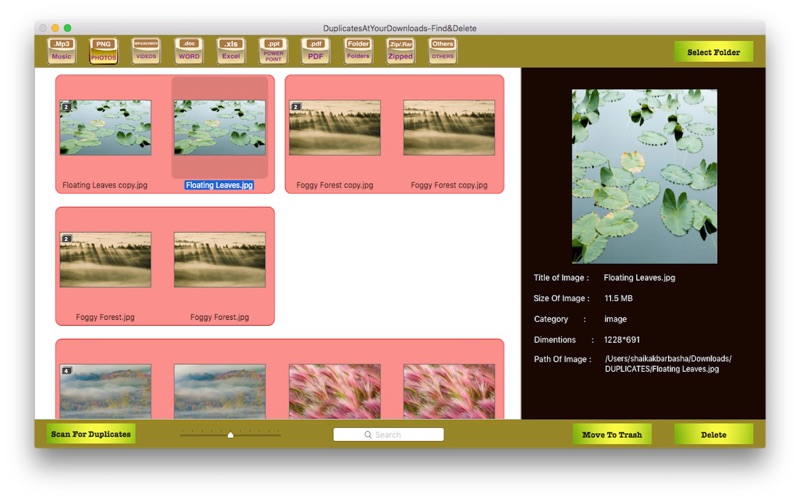Click the Delete button
The width and height of the screenshot is (800, 500).
[x=713, y=435]
